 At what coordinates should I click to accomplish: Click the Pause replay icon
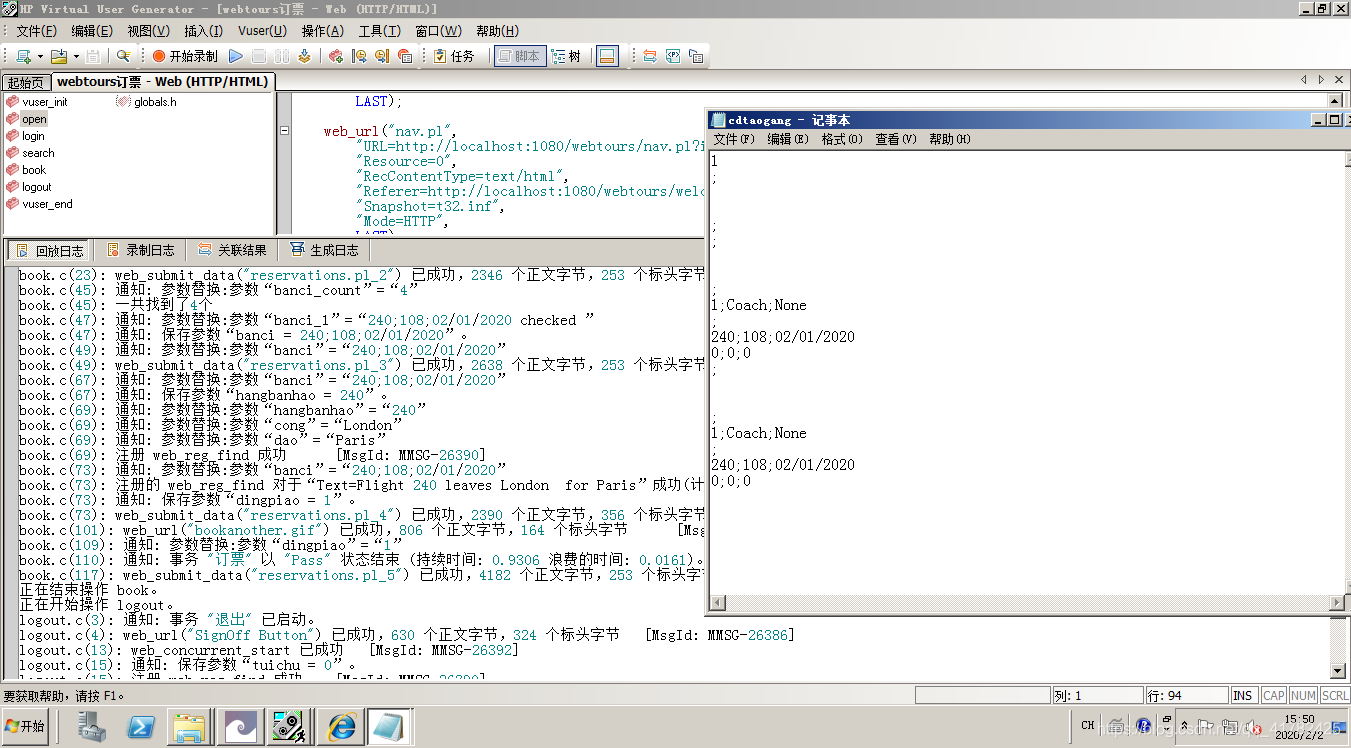[x=281, y=56]
